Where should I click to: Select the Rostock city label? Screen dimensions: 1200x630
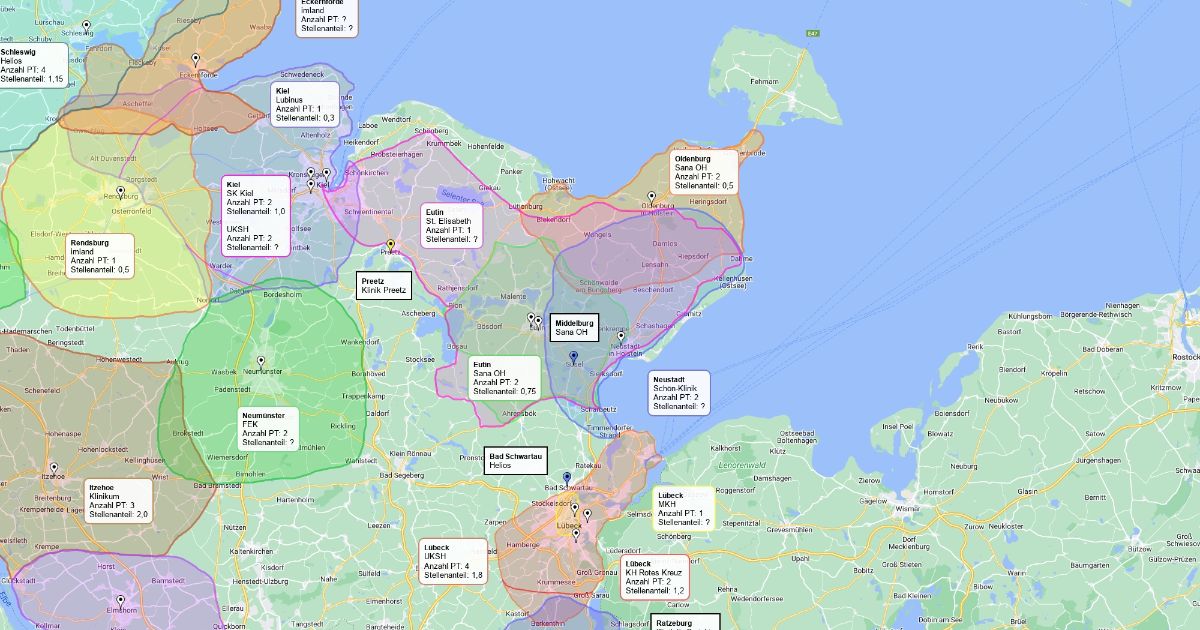click(1185, 357)
